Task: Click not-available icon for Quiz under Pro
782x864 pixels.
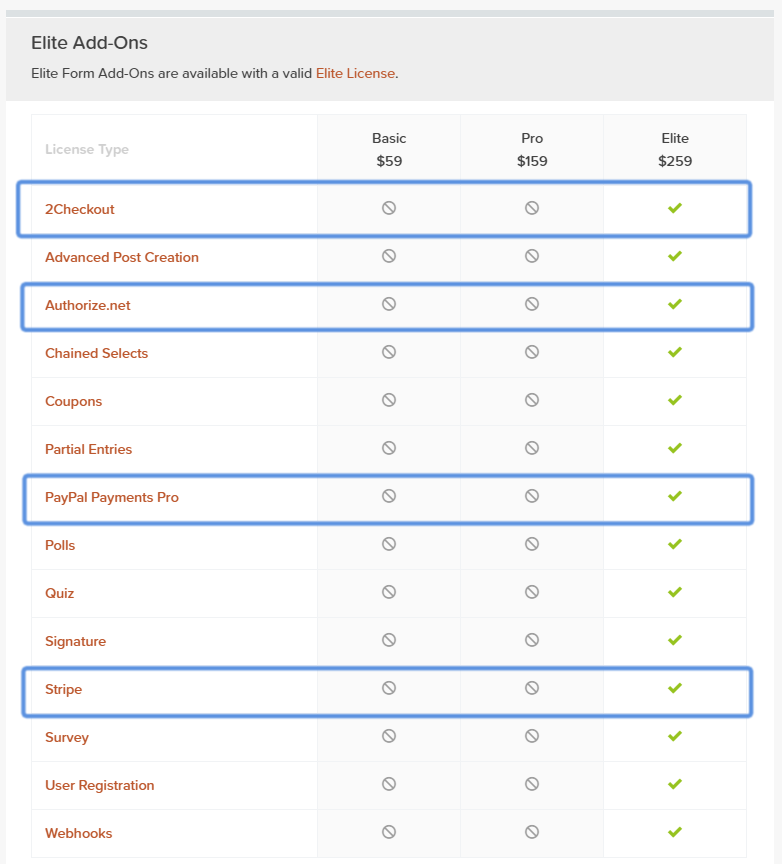Action: point(532,592)
